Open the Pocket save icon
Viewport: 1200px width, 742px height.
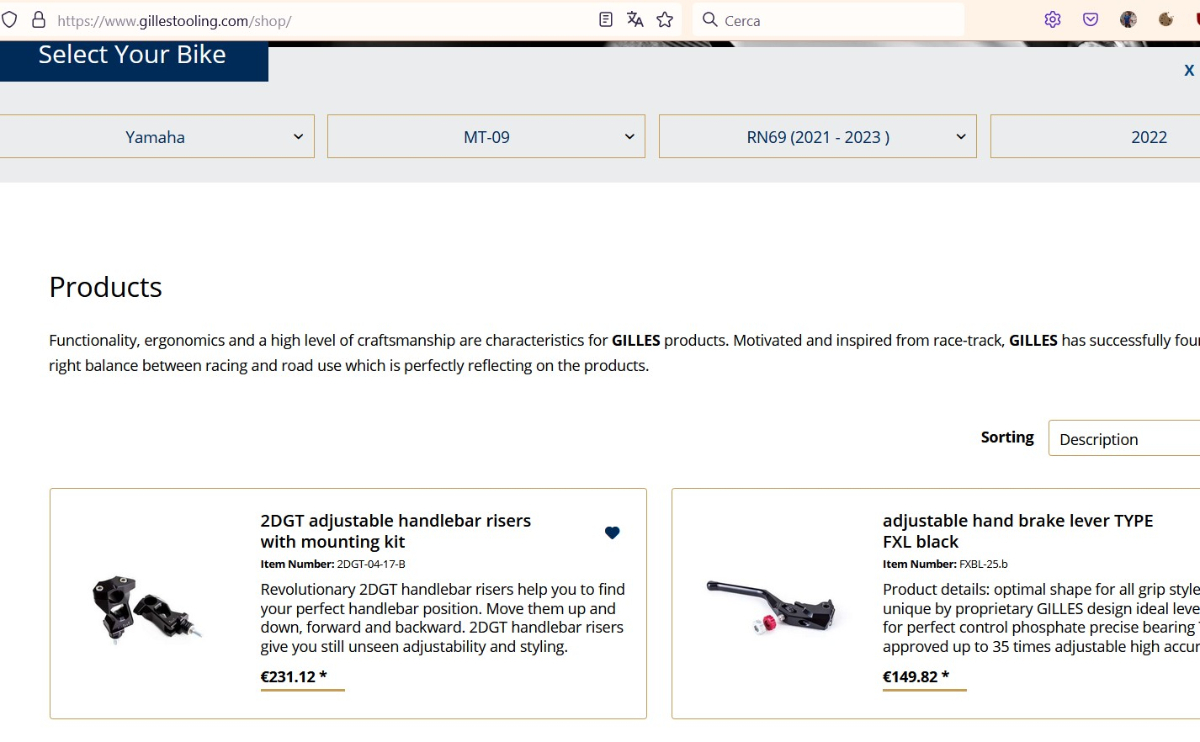(x=1091, y=20)
